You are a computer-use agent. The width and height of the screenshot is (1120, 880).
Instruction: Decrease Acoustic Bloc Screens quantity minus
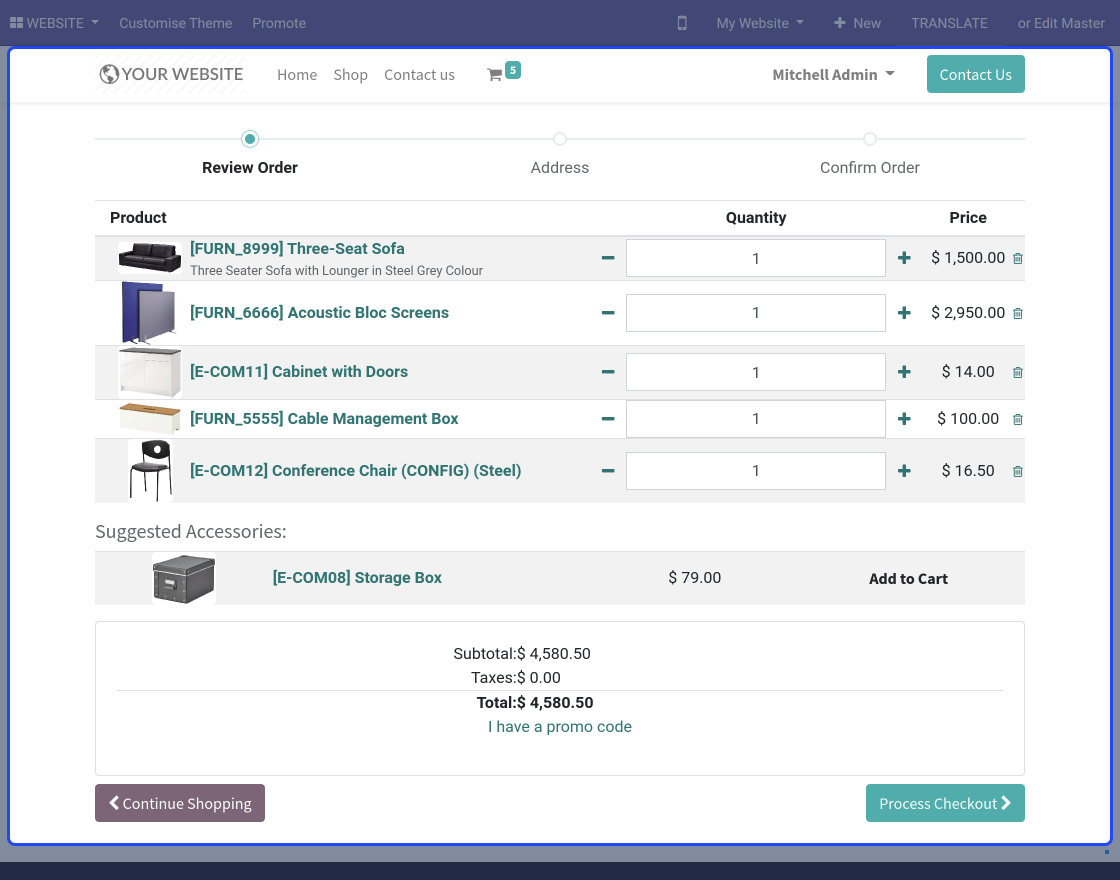608,313
